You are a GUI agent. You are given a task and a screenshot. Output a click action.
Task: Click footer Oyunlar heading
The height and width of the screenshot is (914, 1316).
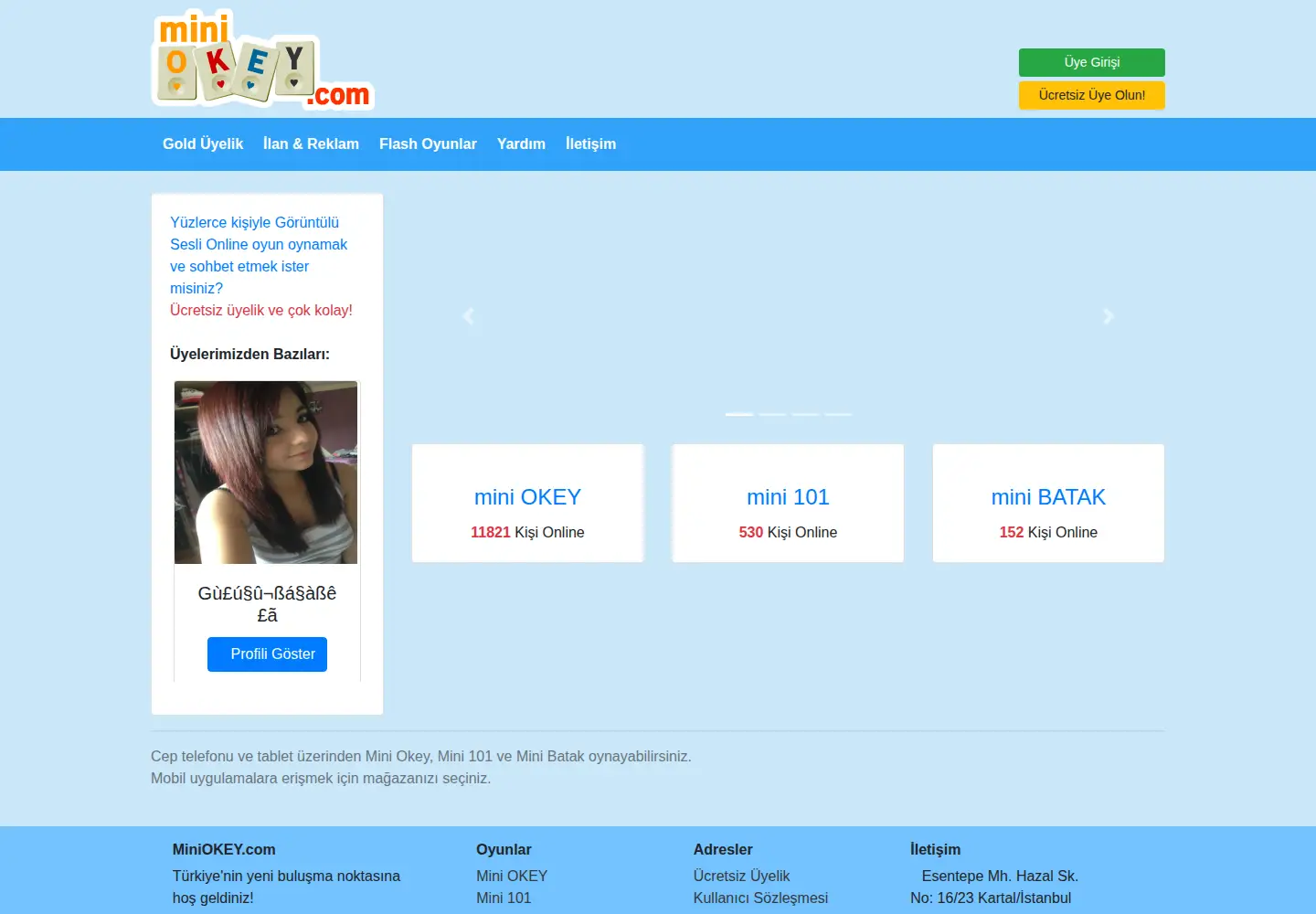click(x=504, y=849)
